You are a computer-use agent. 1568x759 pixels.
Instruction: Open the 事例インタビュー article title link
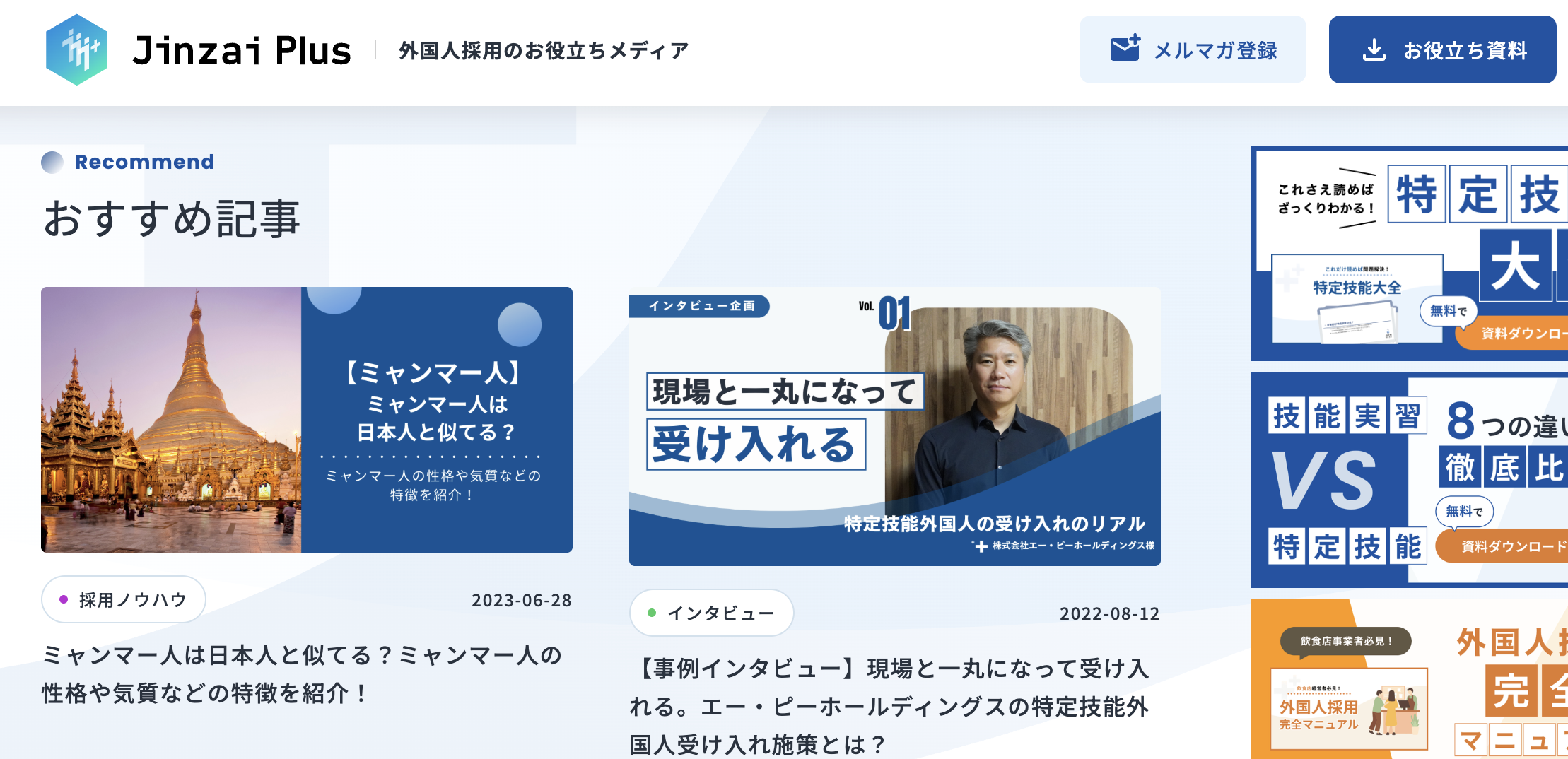(x=889, y=706)
